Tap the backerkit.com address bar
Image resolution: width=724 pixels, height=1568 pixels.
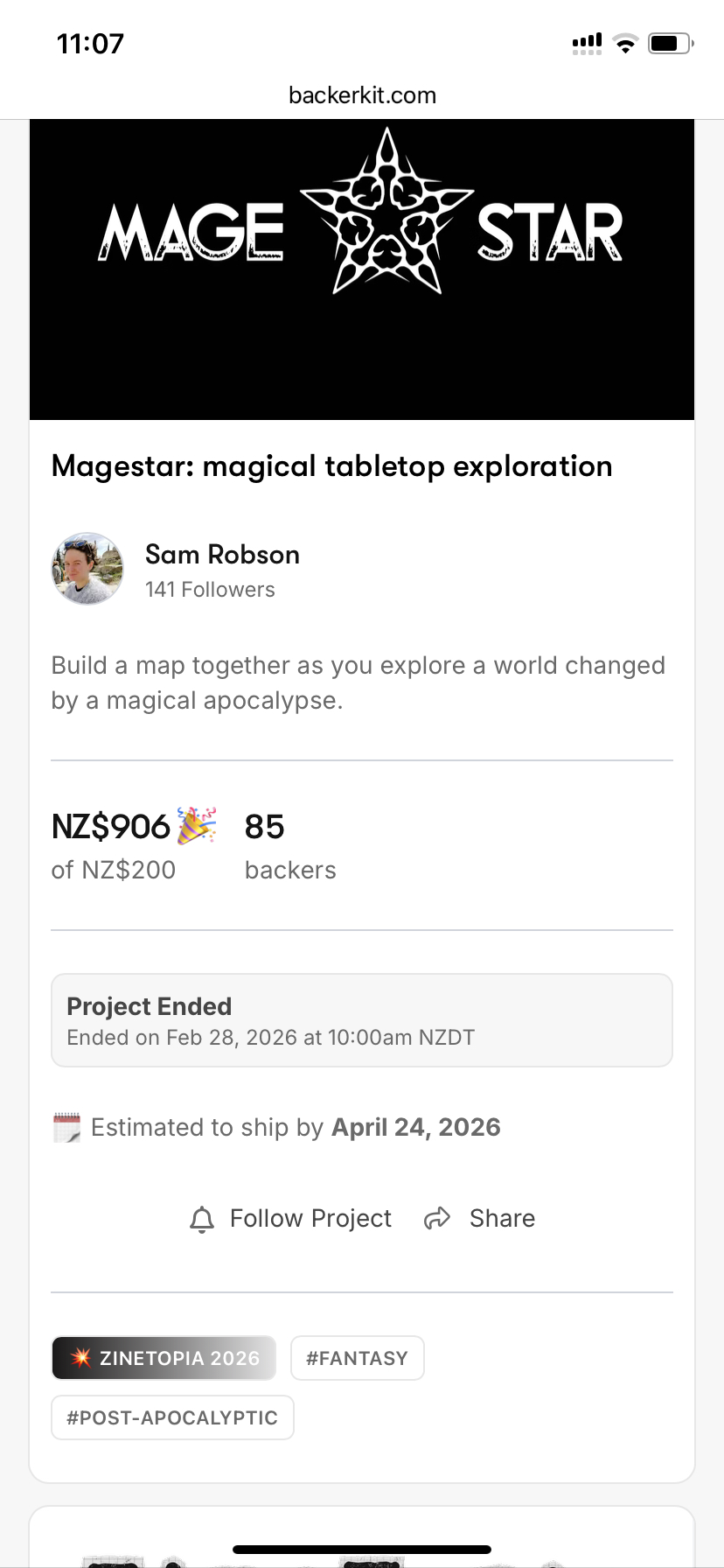362,95
